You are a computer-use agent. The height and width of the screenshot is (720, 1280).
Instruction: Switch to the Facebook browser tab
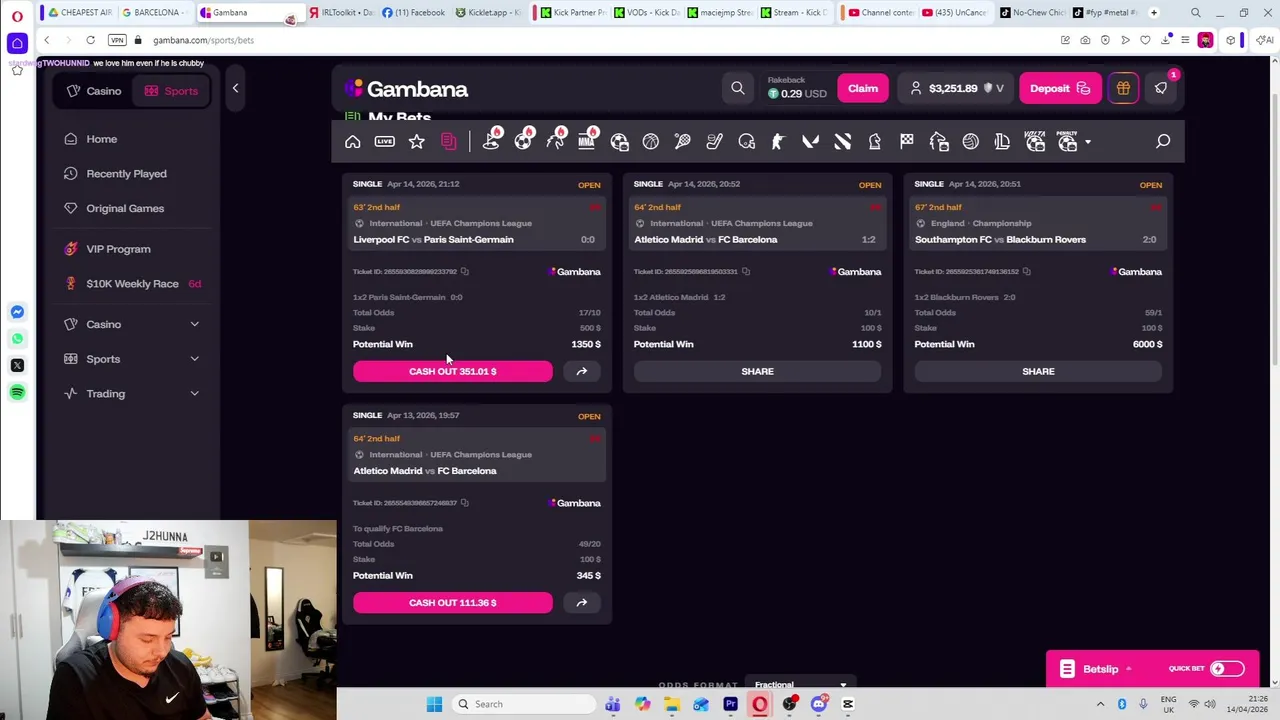(412, 12)
